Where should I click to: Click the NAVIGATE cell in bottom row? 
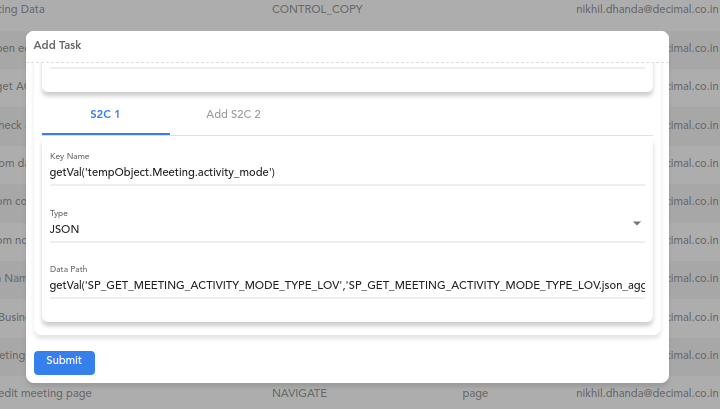299,393
